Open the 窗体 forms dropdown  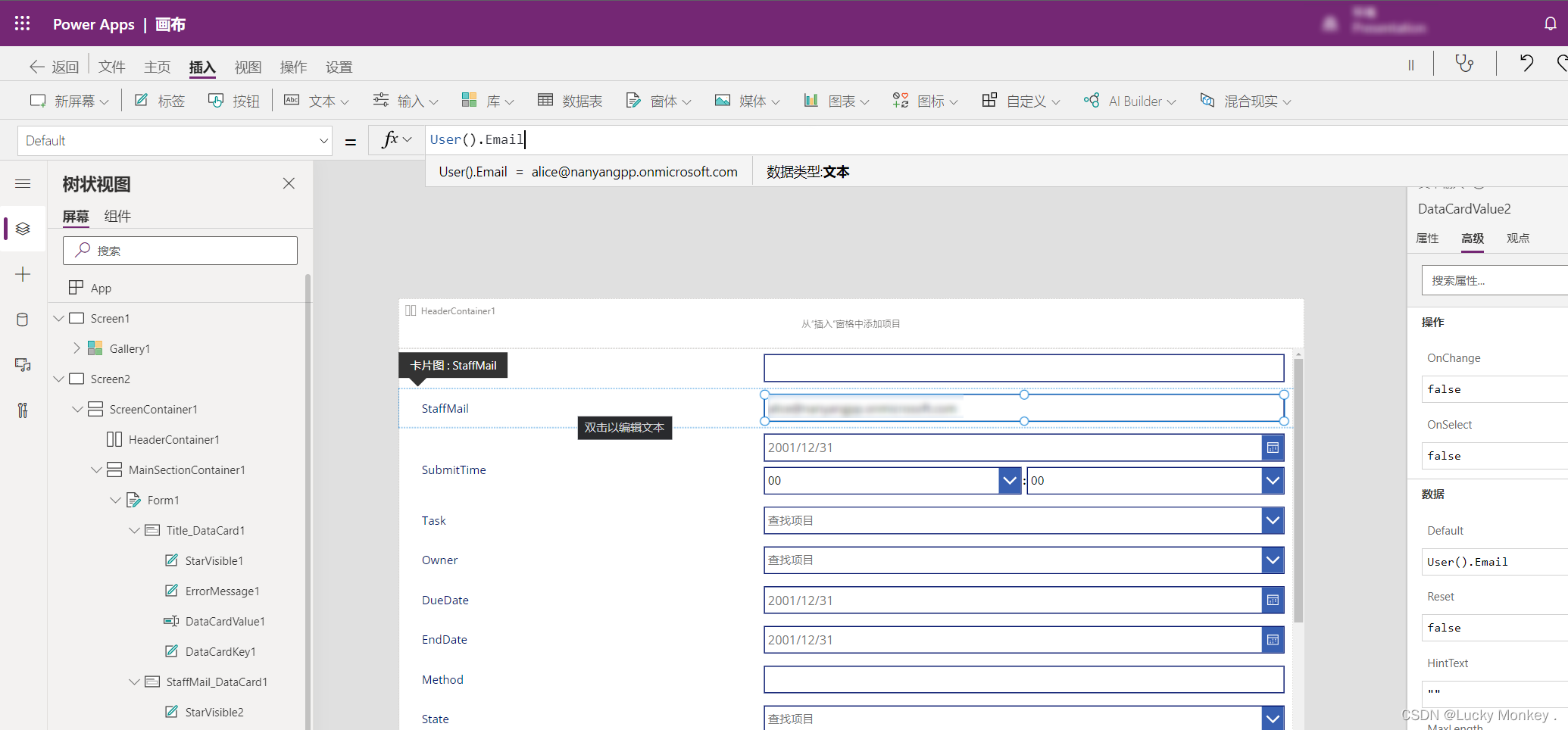(658, 101)
